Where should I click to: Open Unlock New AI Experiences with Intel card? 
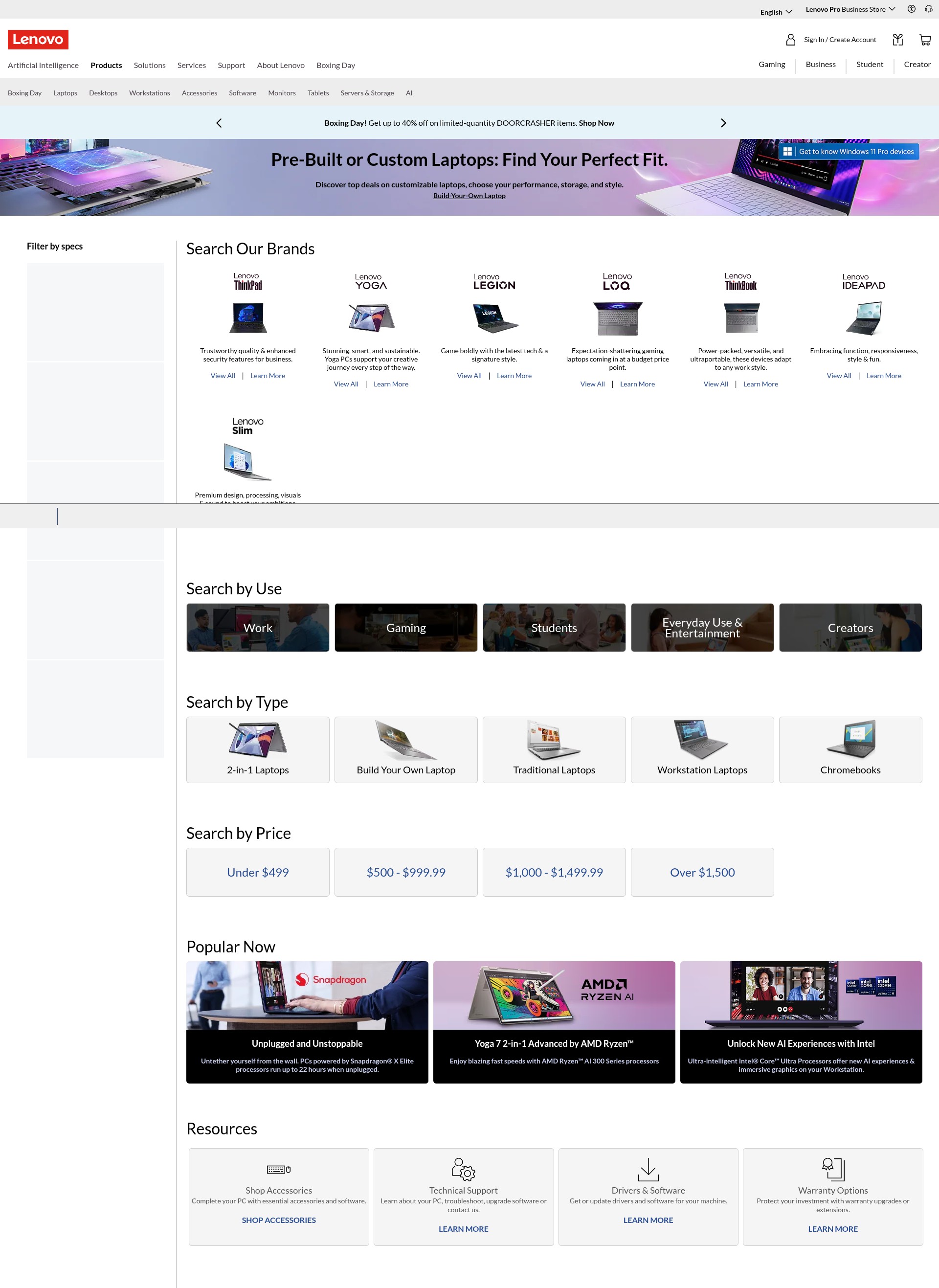tap(801, 1022)
